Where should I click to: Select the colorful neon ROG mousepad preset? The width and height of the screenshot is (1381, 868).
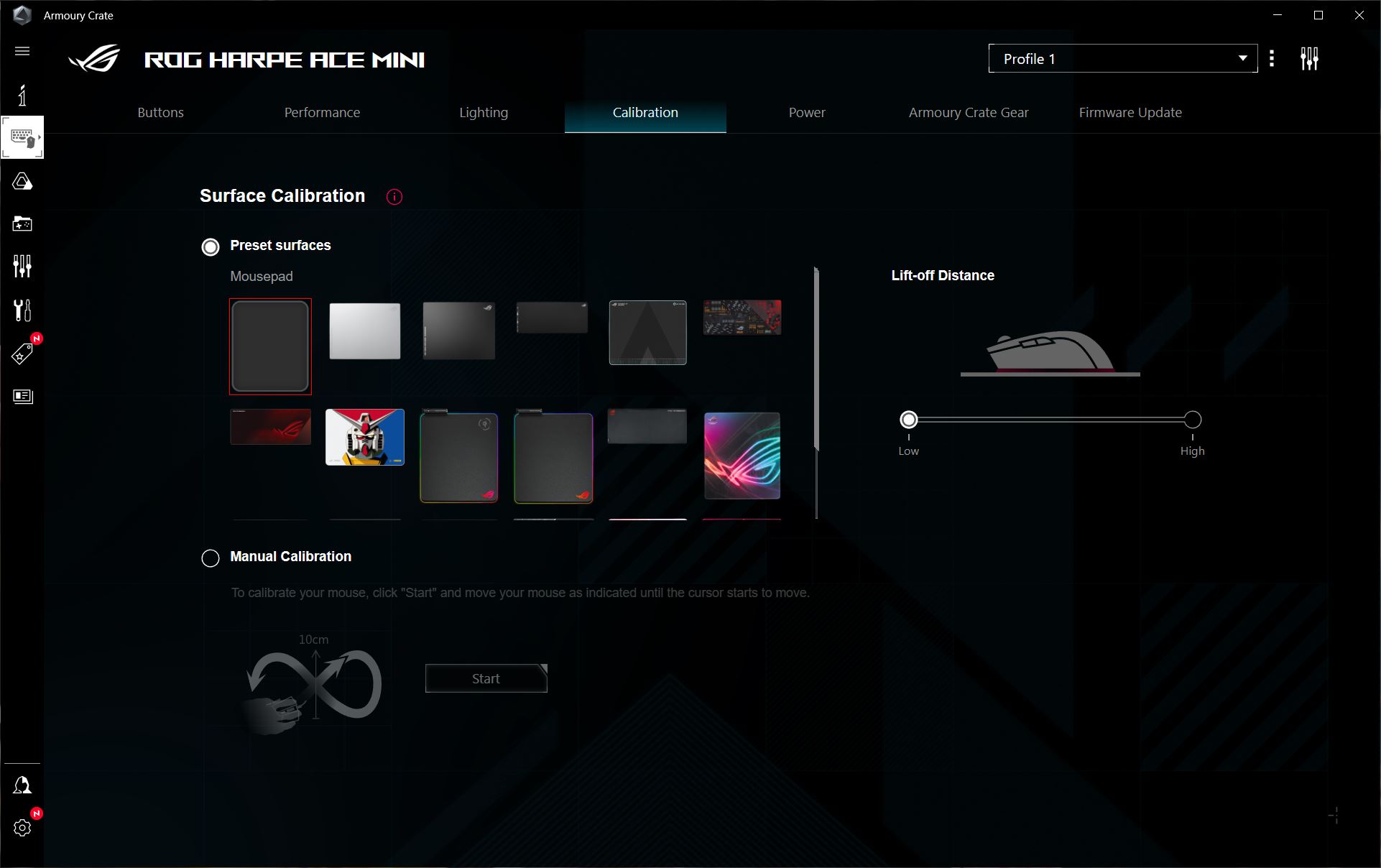(x=742, y=456)
